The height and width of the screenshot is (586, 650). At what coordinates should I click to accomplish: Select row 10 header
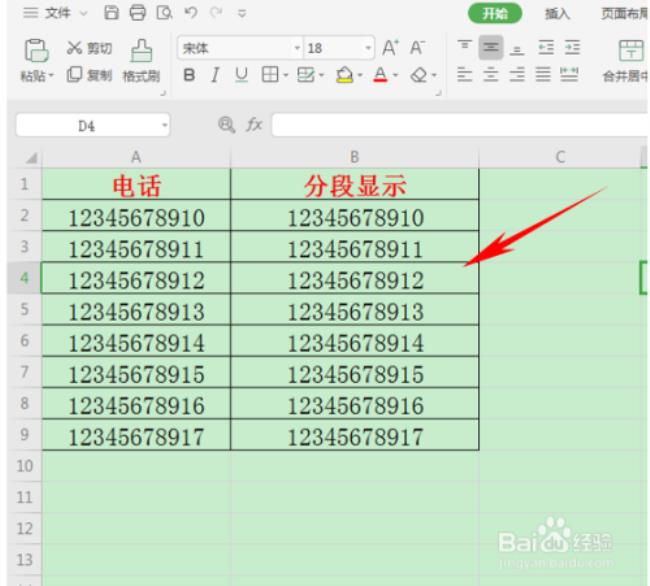point(24,466)
